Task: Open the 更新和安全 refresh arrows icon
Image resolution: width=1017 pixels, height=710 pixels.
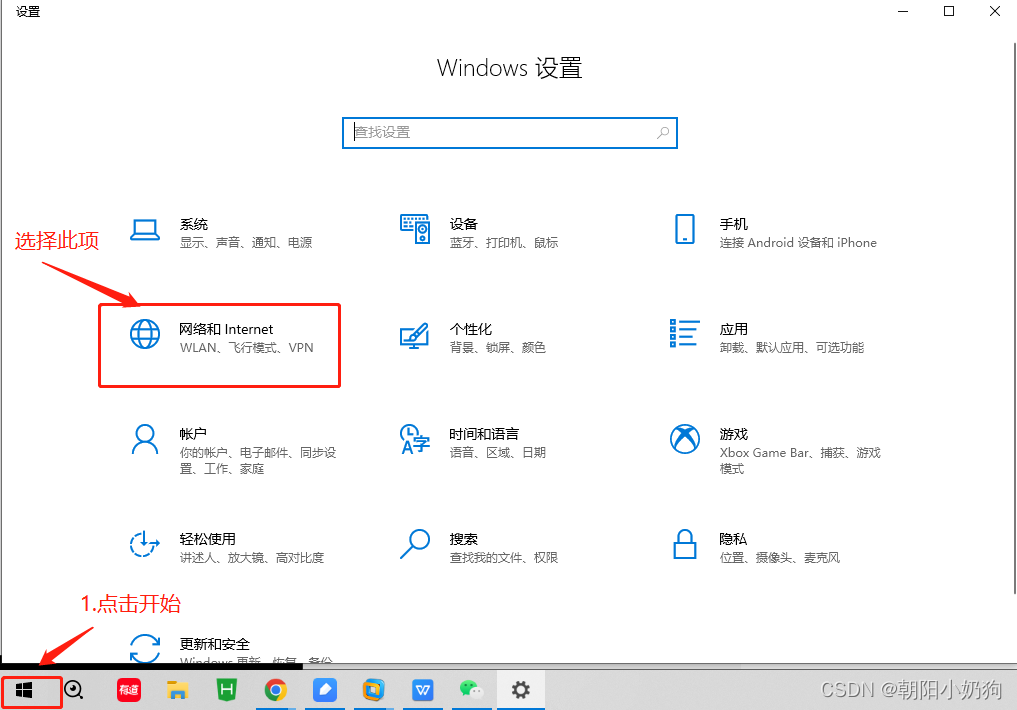Action: (145, 648)
